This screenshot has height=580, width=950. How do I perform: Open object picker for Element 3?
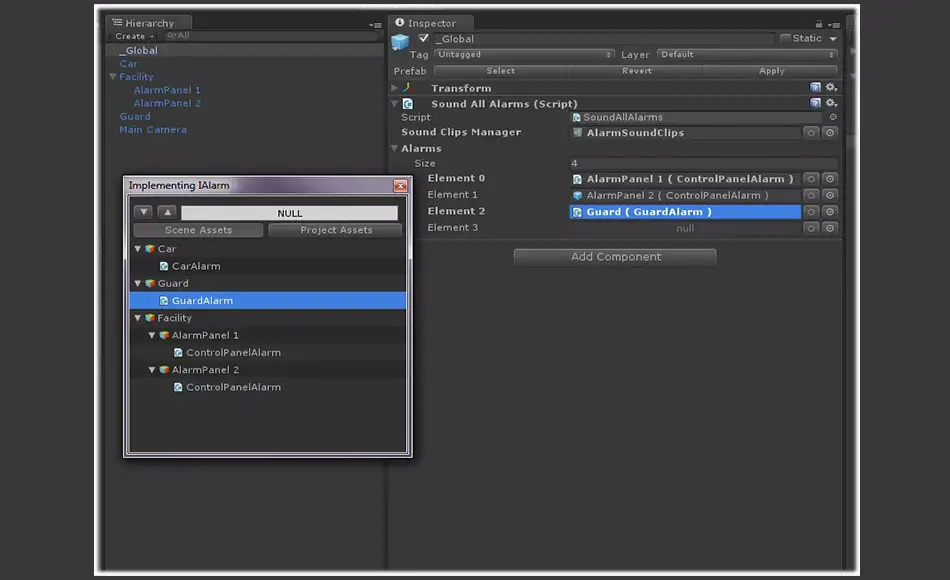coord(830,228)
